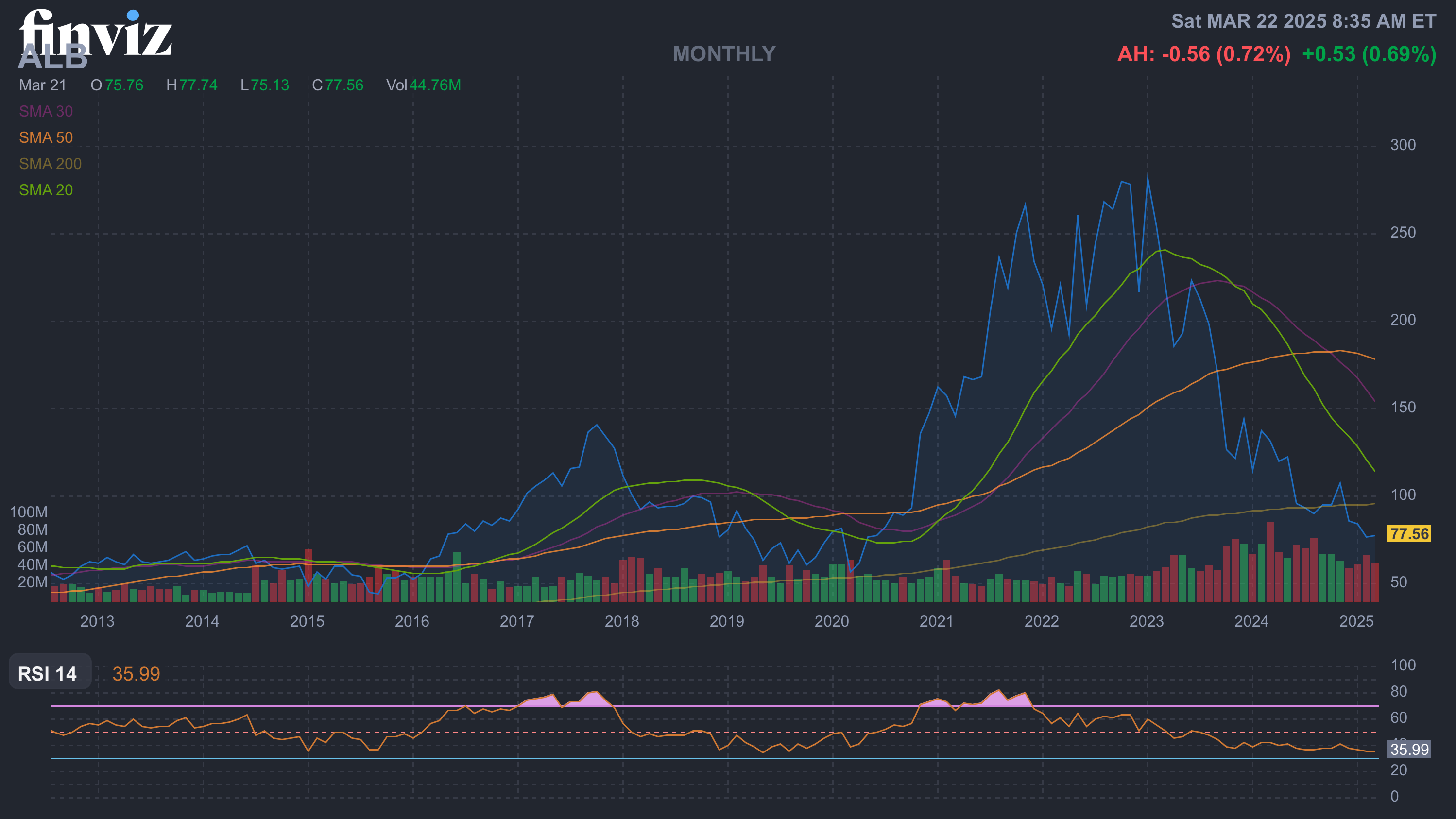
Task: Select the SMA 200 legend label
Action: (x=51, y=164)
